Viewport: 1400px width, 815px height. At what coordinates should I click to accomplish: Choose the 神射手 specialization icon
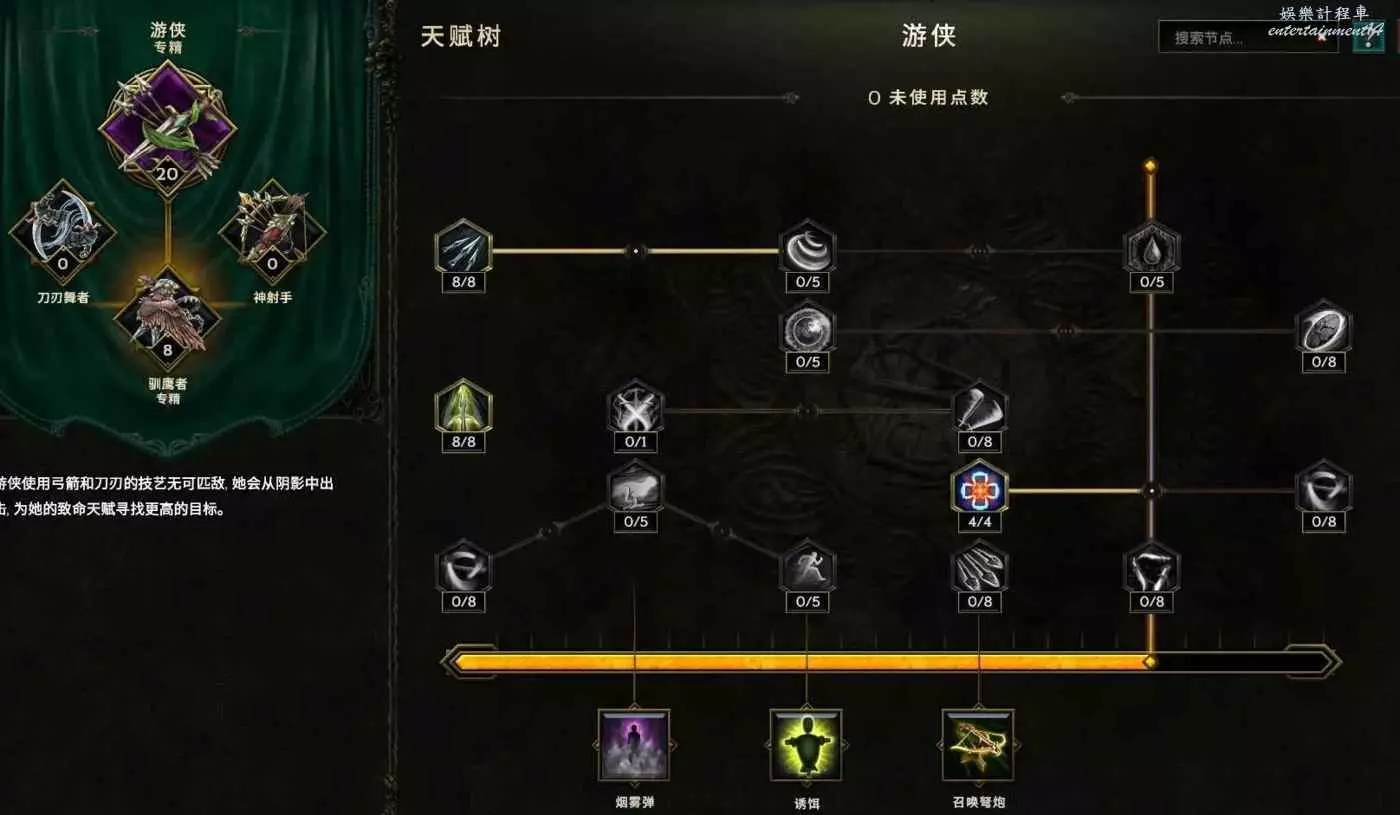[271, 232]
